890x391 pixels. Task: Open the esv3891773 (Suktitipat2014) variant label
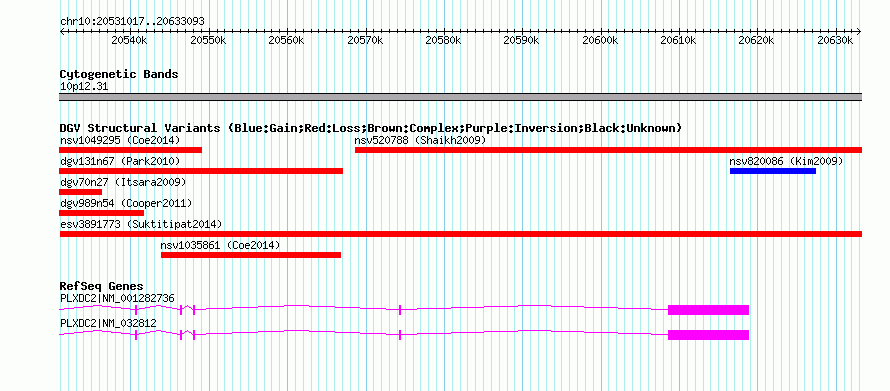click(x=141, y=225)
